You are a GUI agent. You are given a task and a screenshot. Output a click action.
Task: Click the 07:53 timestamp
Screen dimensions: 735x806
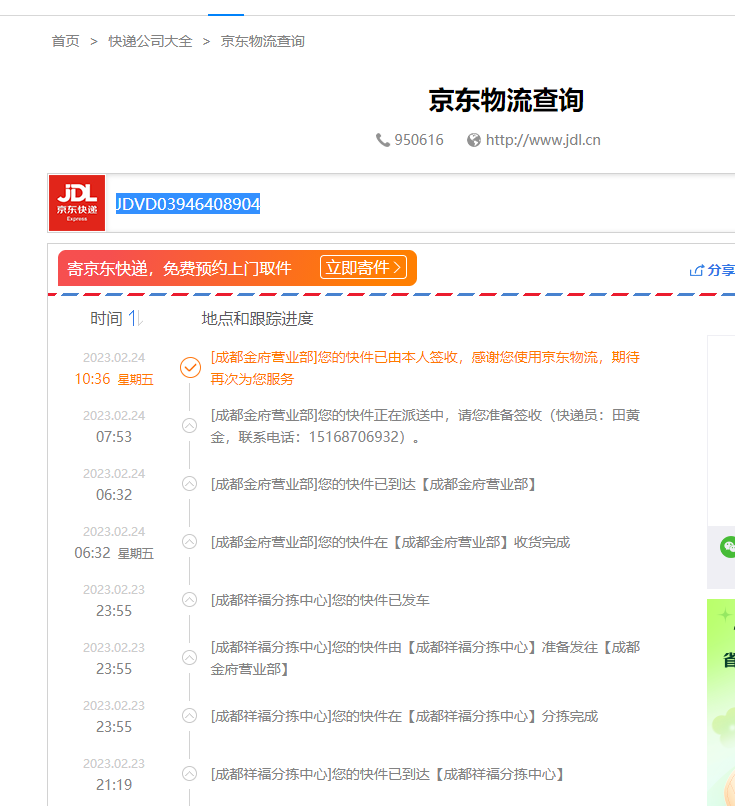click(x=114, y=437)
